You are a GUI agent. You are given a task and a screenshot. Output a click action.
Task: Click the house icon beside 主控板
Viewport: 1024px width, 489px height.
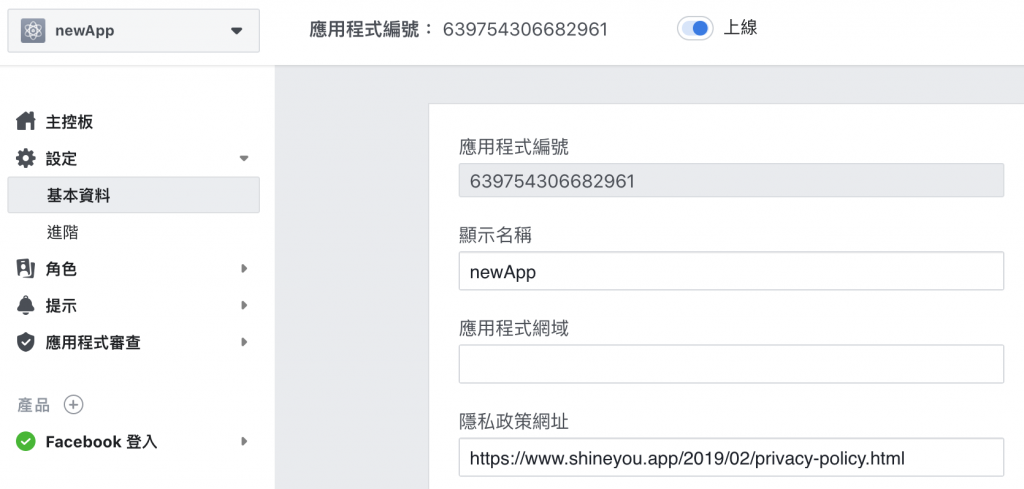(x=26, y=122)
